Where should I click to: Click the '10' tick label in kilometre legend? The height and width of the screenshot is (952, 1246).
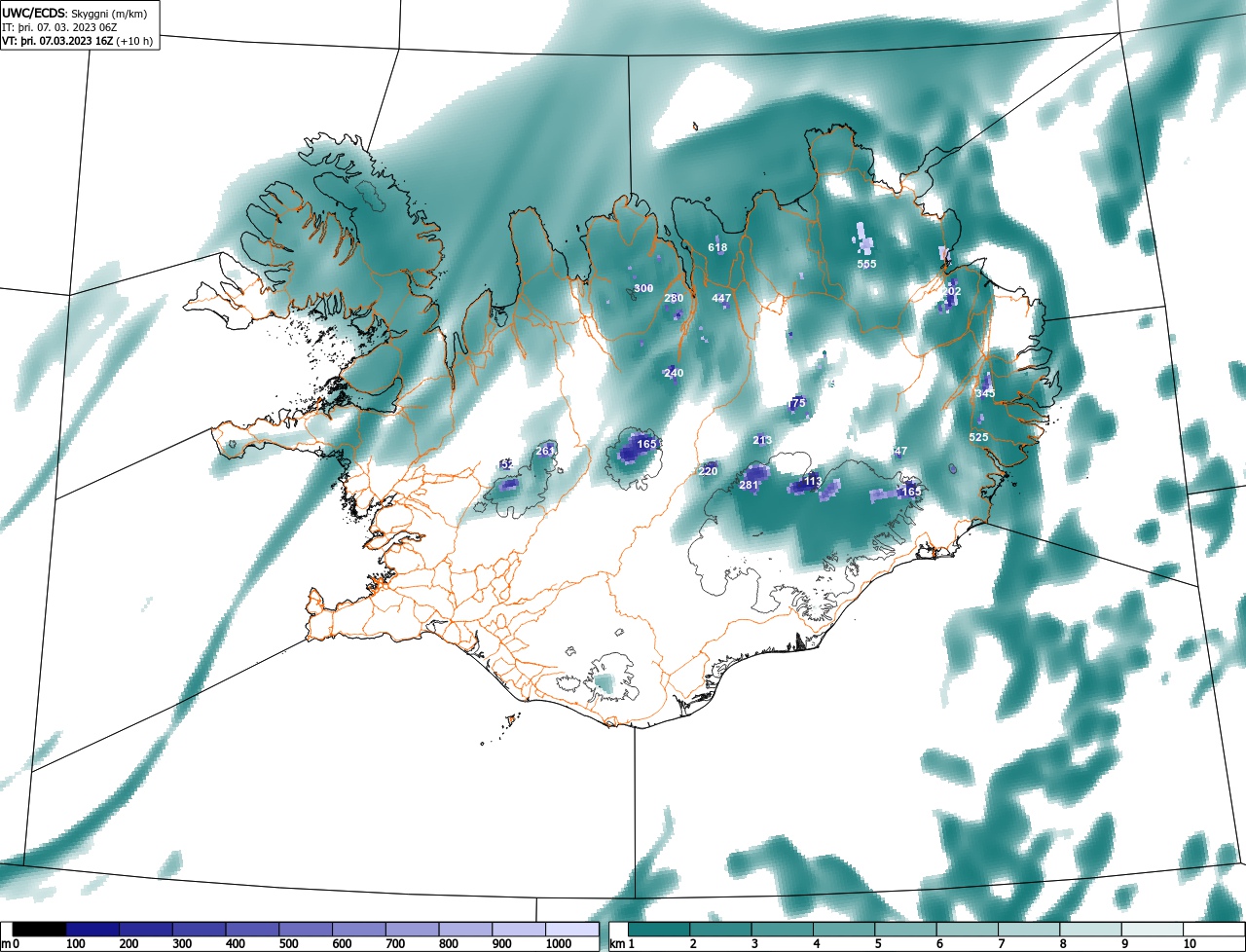click(1190, 944)
